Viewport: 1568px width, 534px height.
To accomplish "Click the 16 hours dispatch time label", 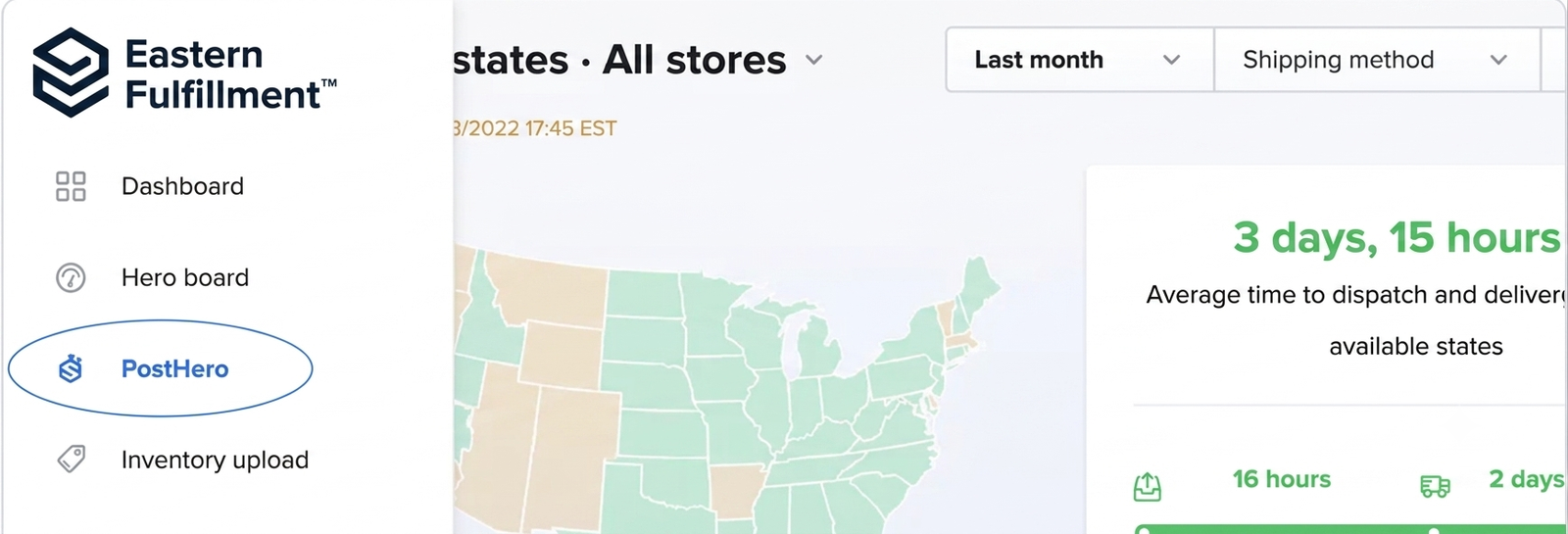I will [x=1282, y=479].
